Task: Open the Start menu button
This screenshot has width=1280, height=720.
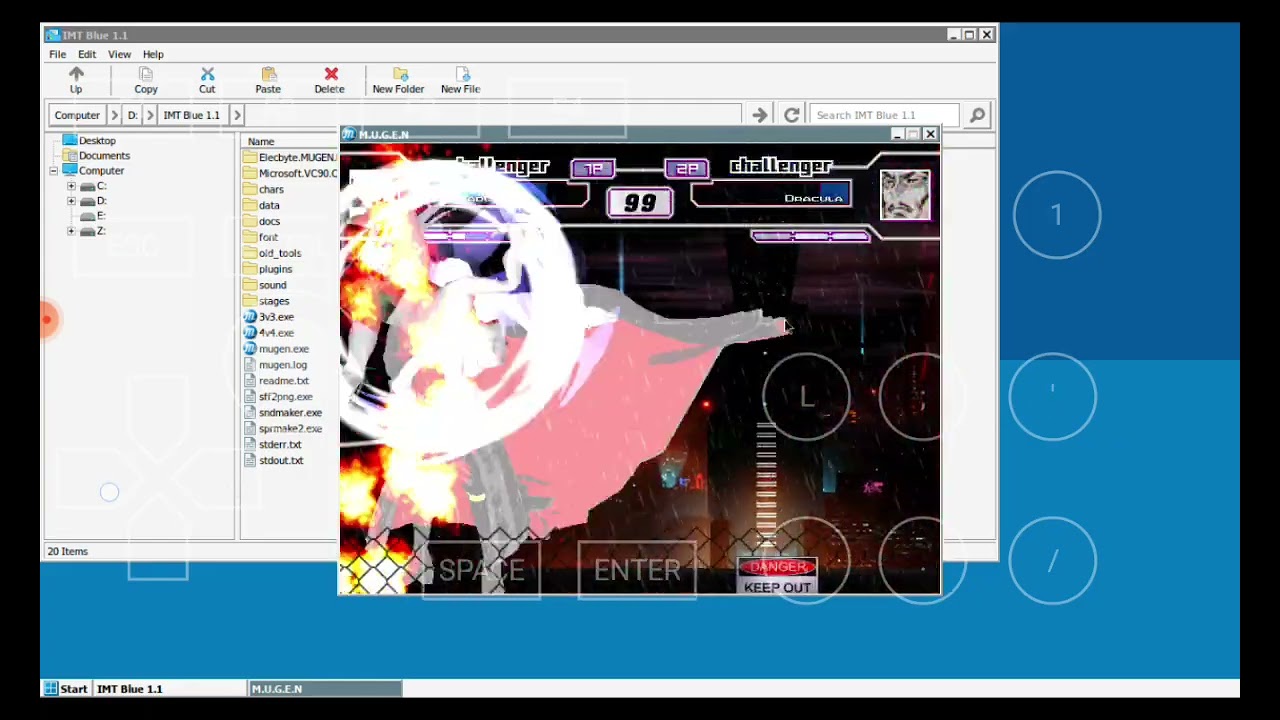Action: click(65, 689)
